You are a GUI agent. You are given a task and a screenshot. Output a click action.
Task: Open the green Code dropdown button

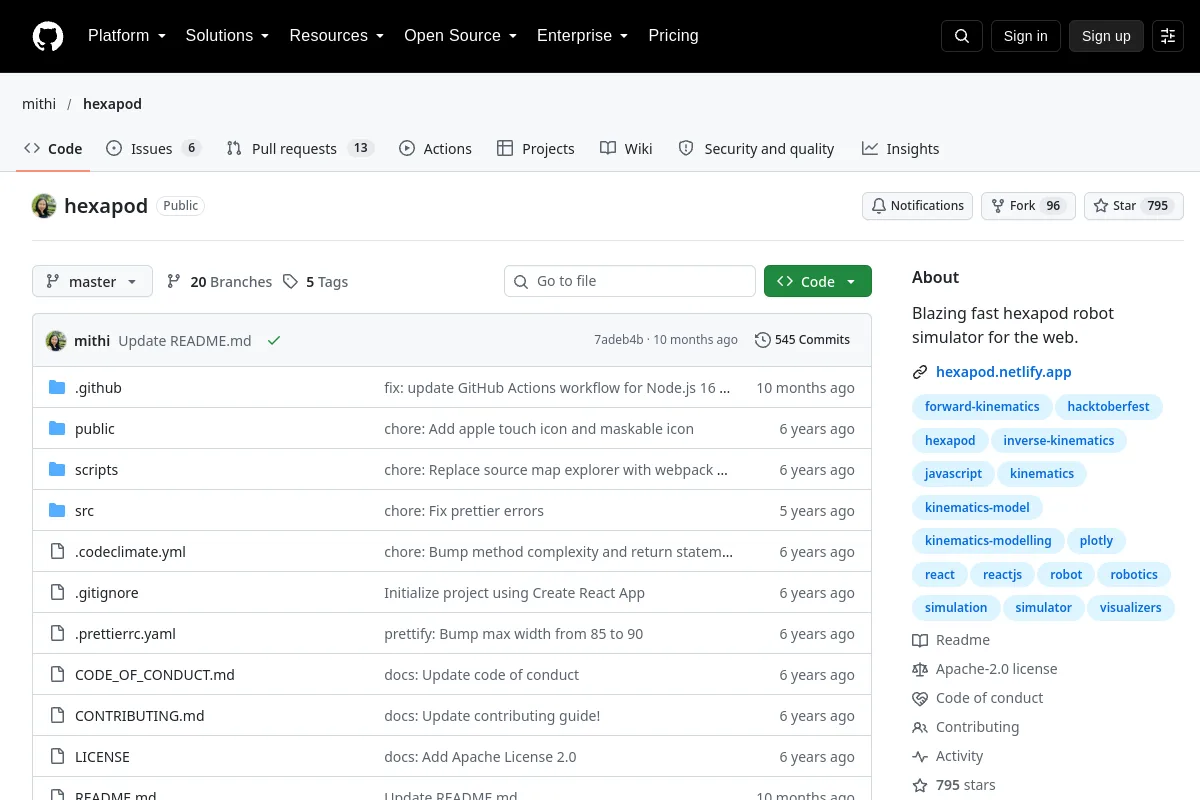click(x=818, y=282)
